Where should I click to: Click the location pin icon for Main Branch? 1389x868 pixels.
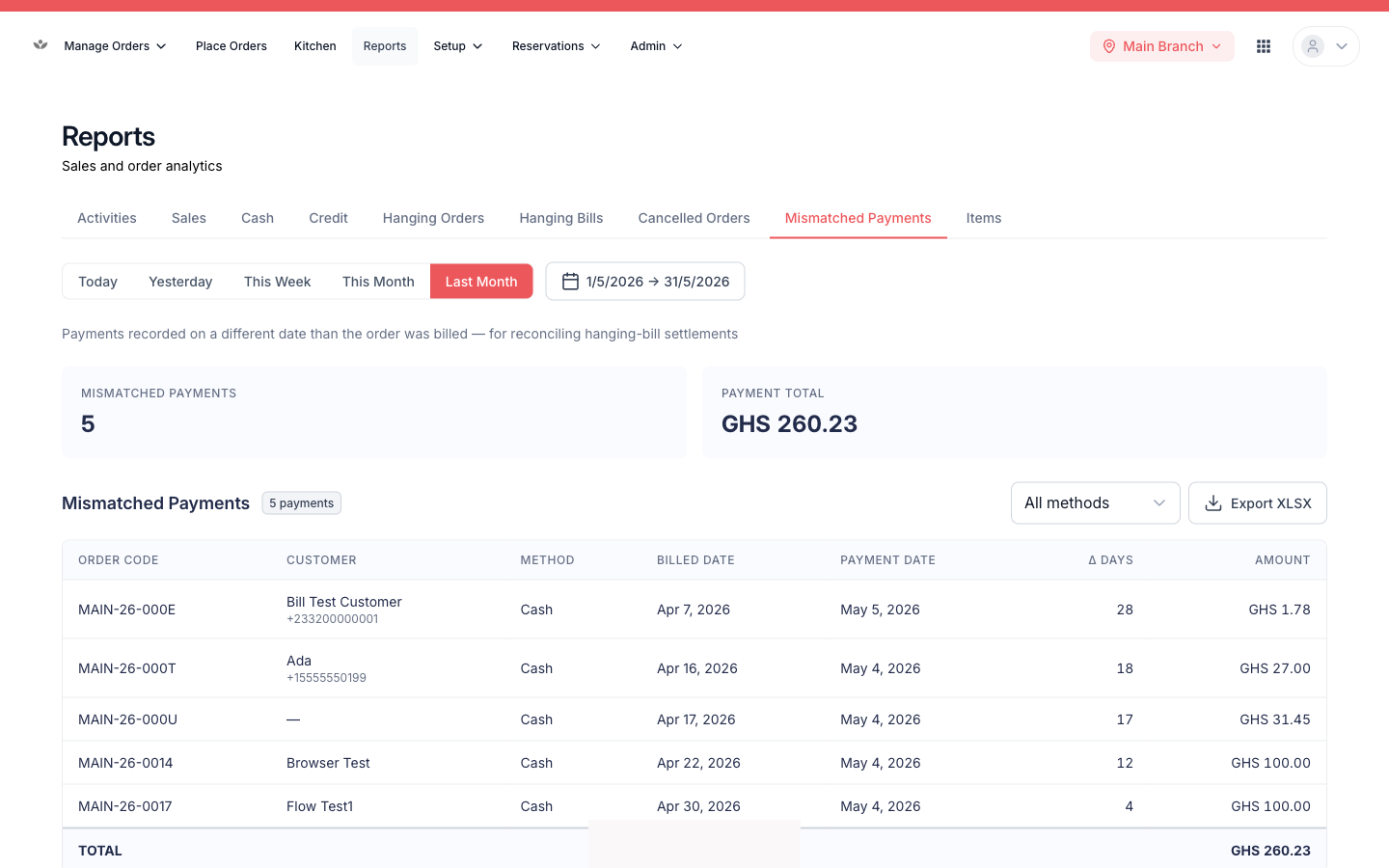[x=1109, y=46]
